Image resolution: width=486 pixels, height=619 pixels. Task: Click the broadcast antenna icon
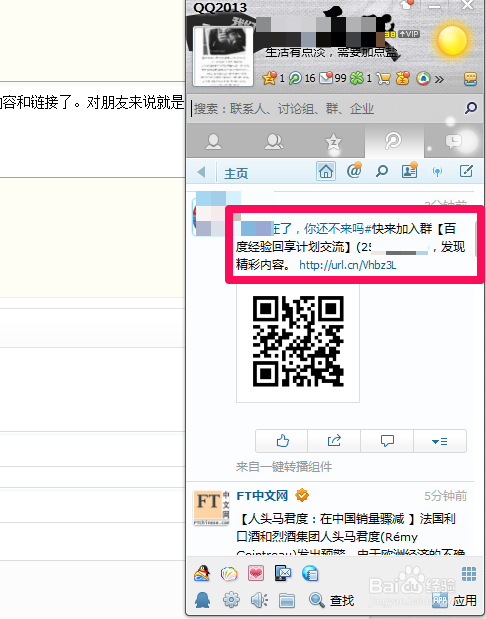tap(437, 172)
